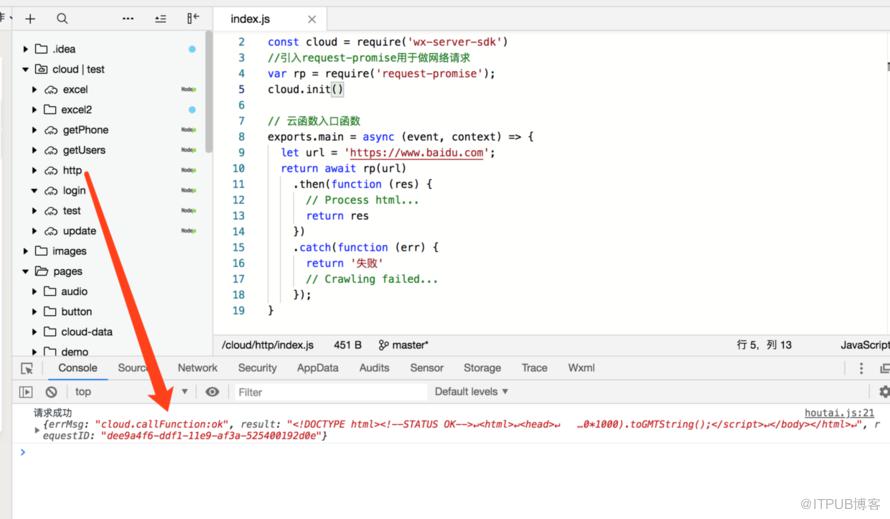The width and height of the screenshot is (890, 519).
Task: Click the master branch indicator in status bar
Action: (x=403, y=345)
